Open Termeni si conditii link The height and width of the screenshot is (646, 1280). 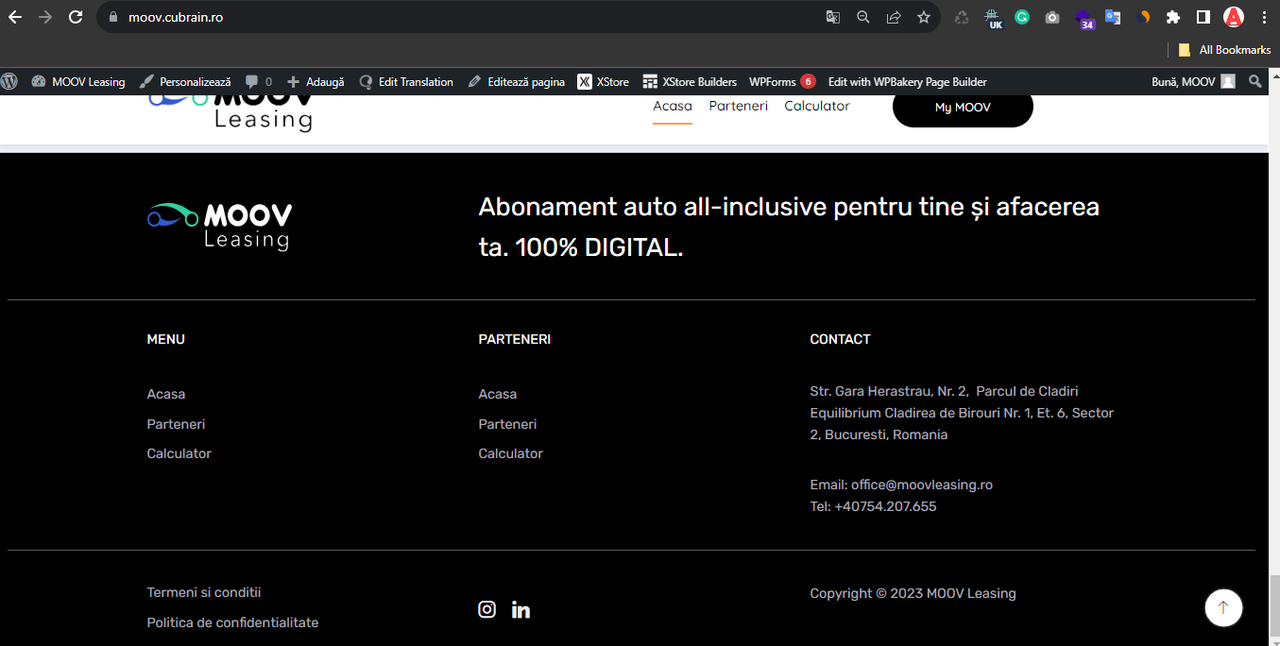pyautogui.click(x=204, y=592)
